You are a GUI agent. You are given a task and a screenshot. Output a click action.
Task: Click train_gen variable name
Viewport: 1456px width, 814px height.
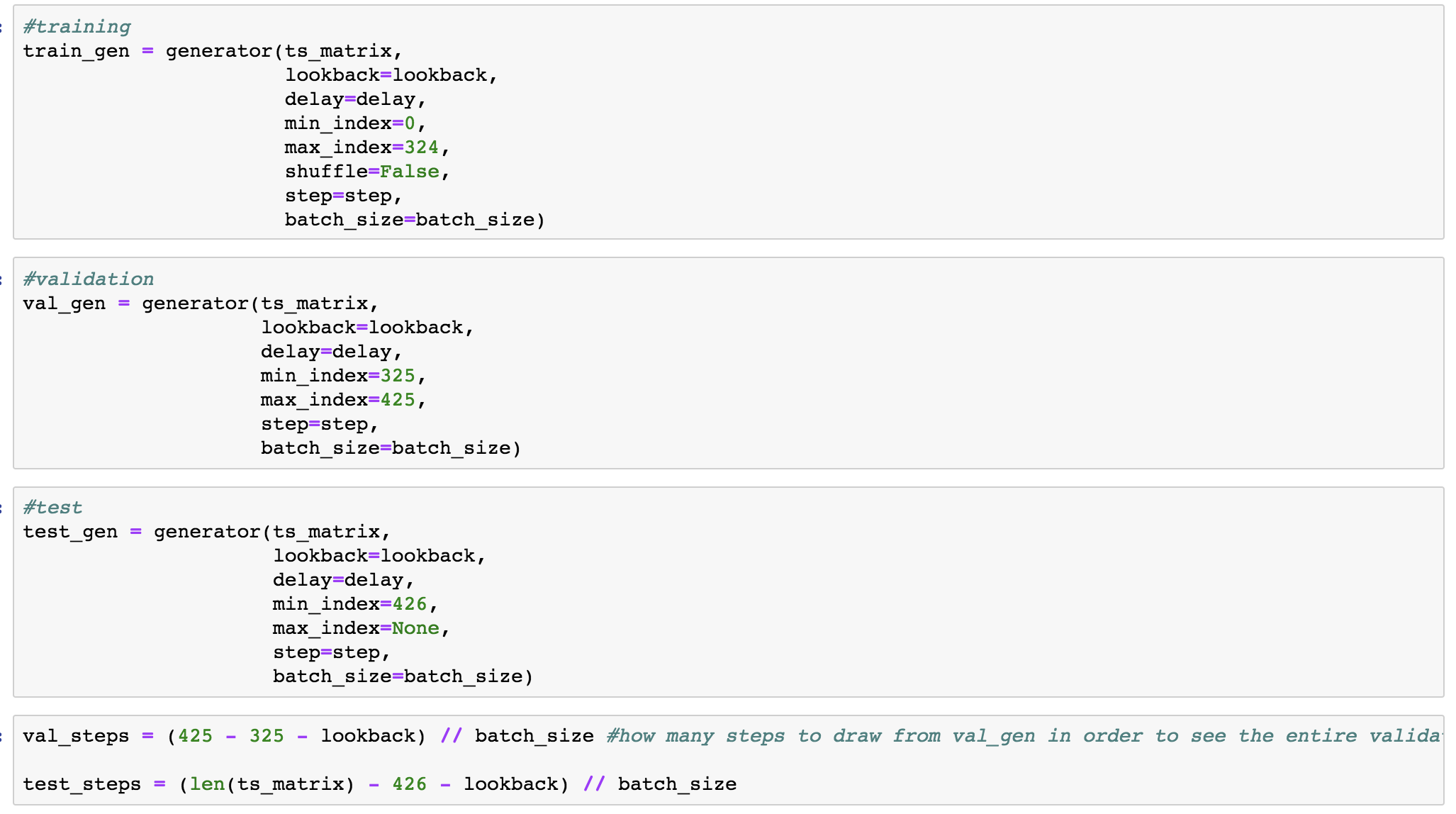76,51
